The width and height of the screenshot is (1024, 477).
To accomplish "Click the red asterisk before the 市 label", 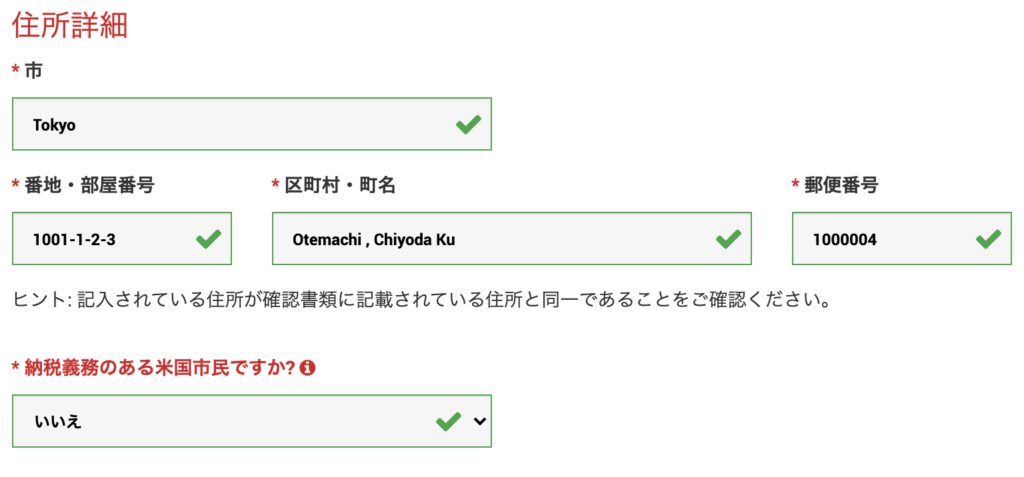I will coord(15,71).
